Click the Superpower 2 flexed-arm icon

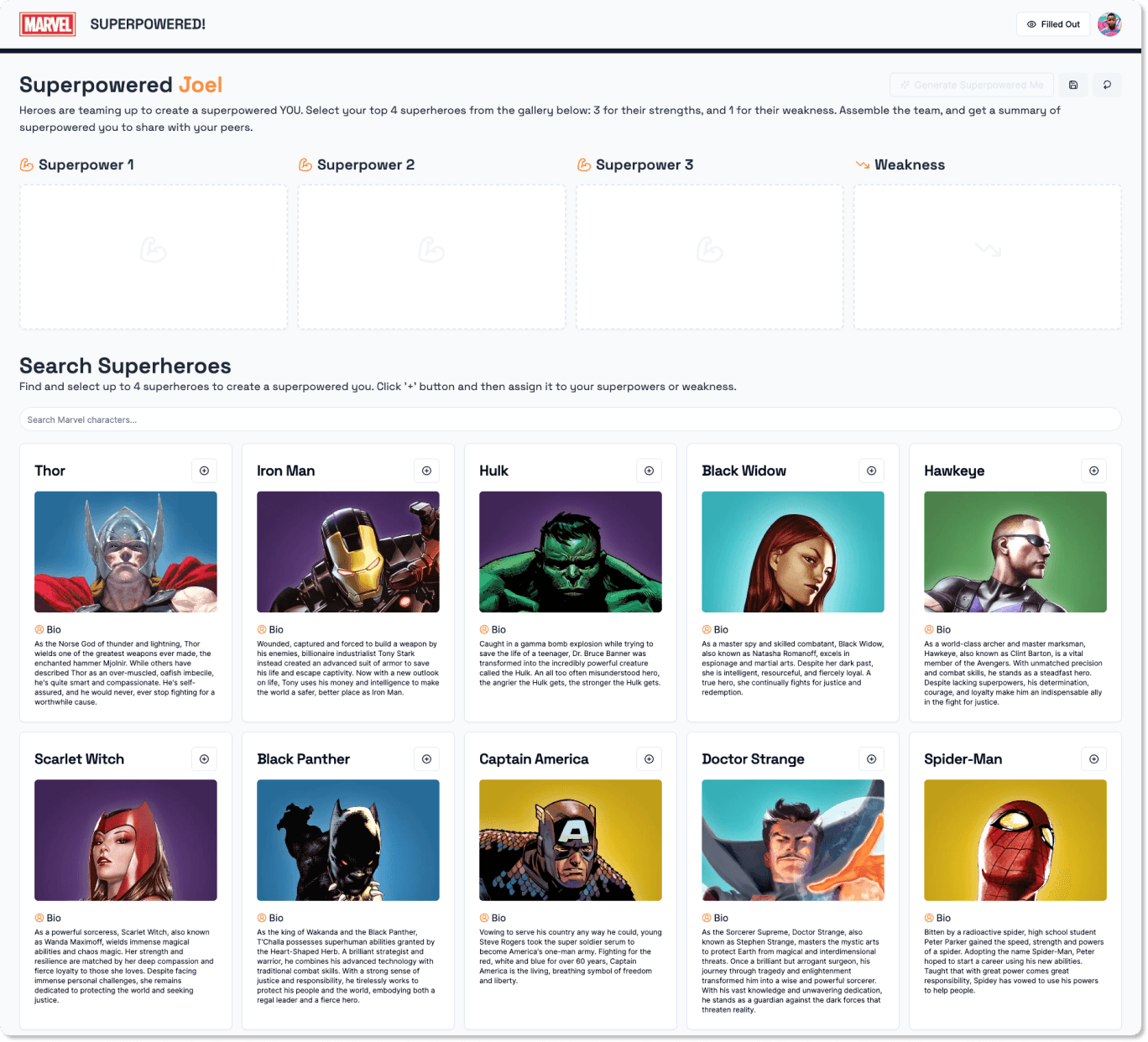[x=305, y=164]
